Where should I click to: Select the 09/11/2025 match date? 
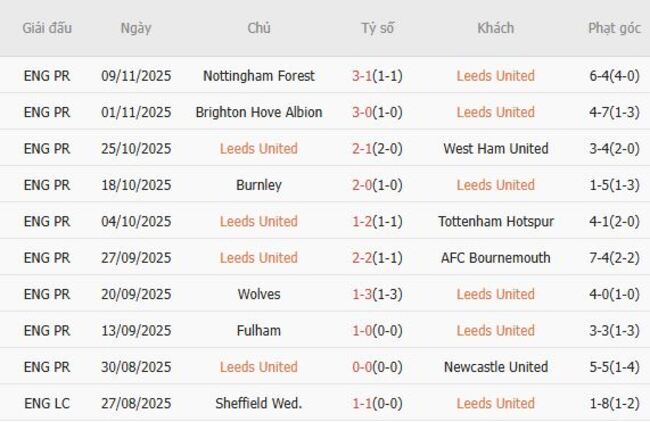(x=136, y=76)
